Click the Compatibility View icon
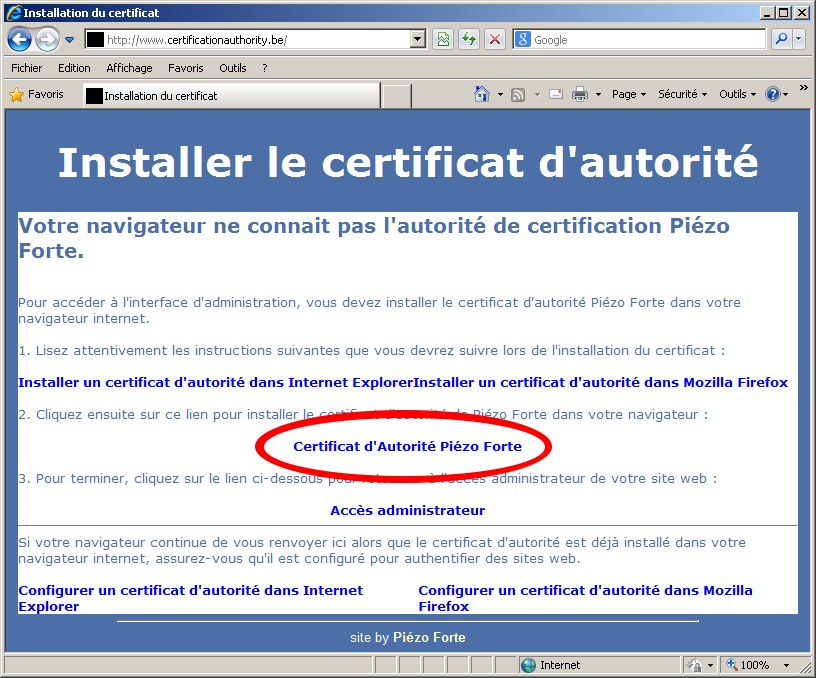Screen dimensions: 816x678 pyautogui.click(x=443, y=40)
